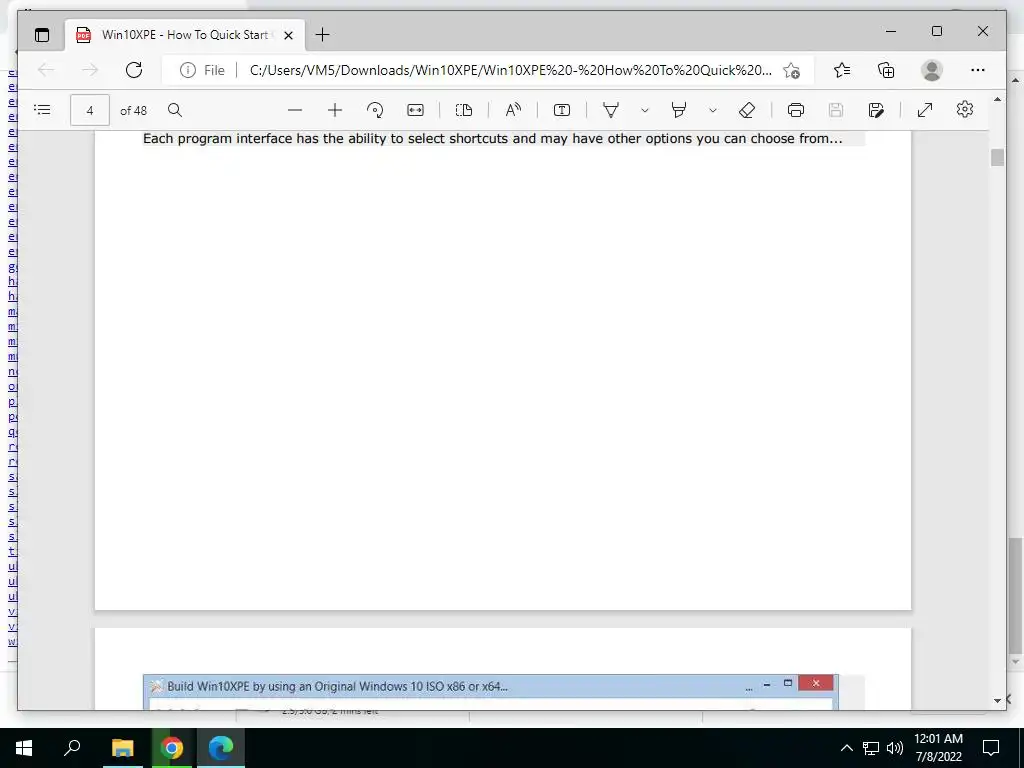This screenshot has width=1024, height=768.
Task: Select the Erase tool
Action: coord(747,110)
